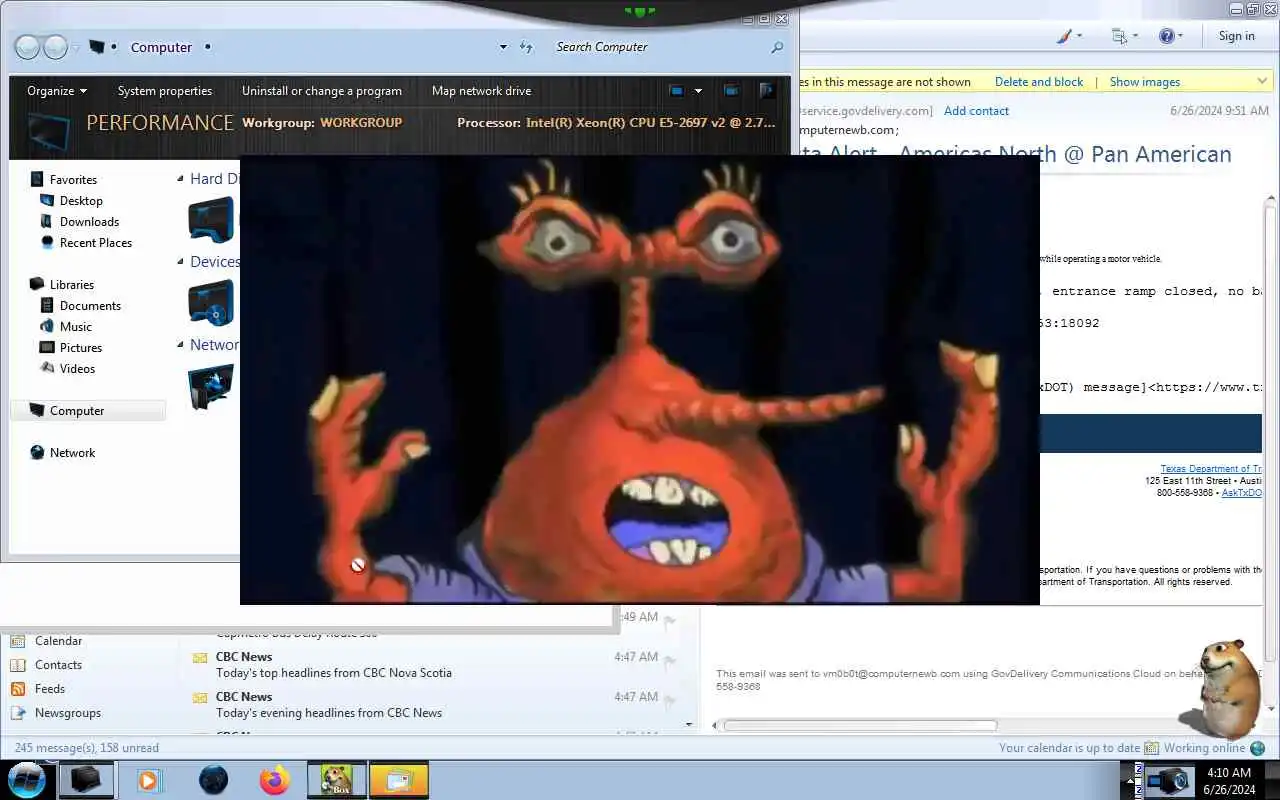Launch the media player taskbar icon
This screenshot has height=800, width=1280.
149,780
